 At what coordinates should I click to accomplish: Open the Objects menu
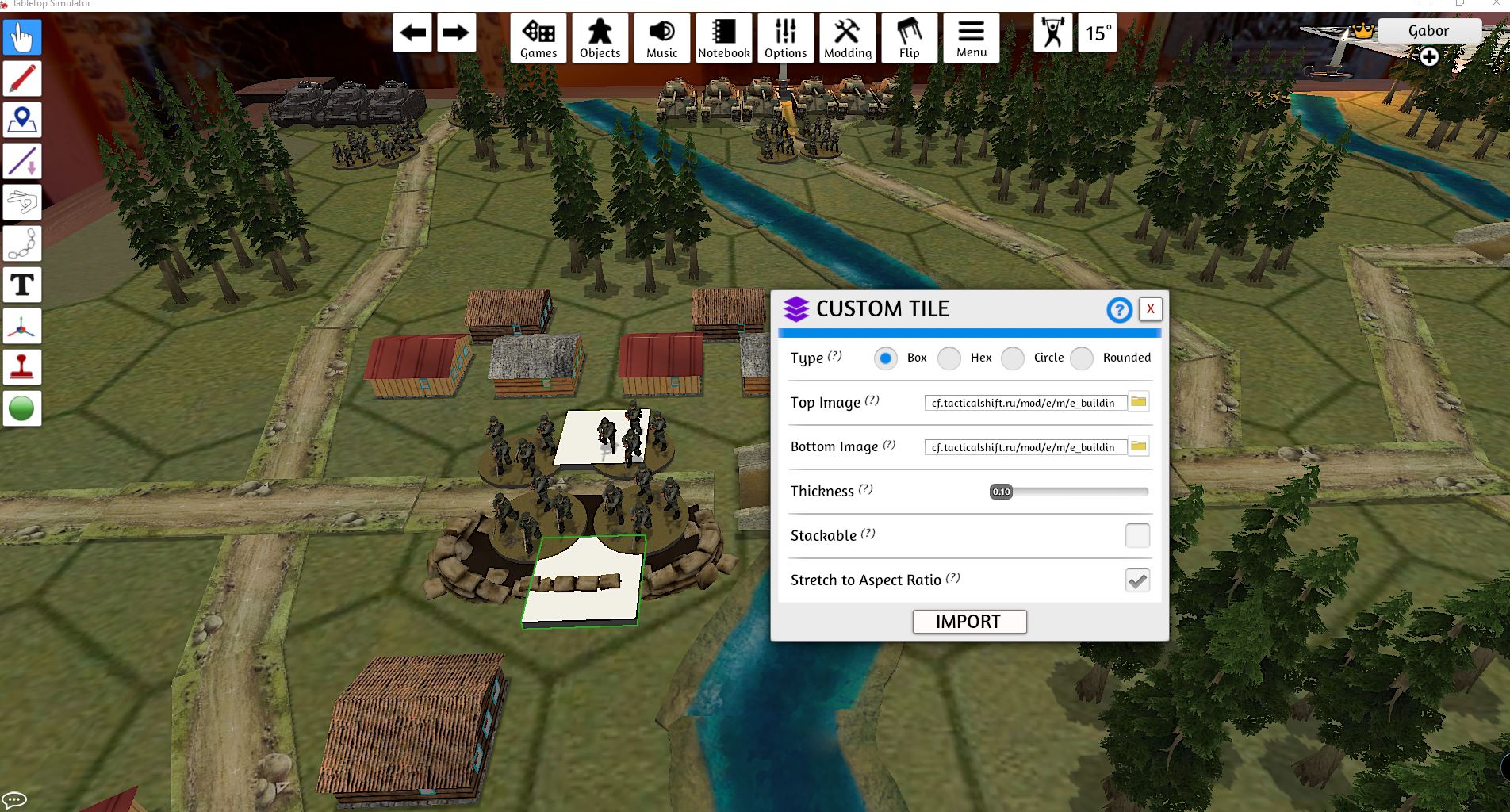600,38
